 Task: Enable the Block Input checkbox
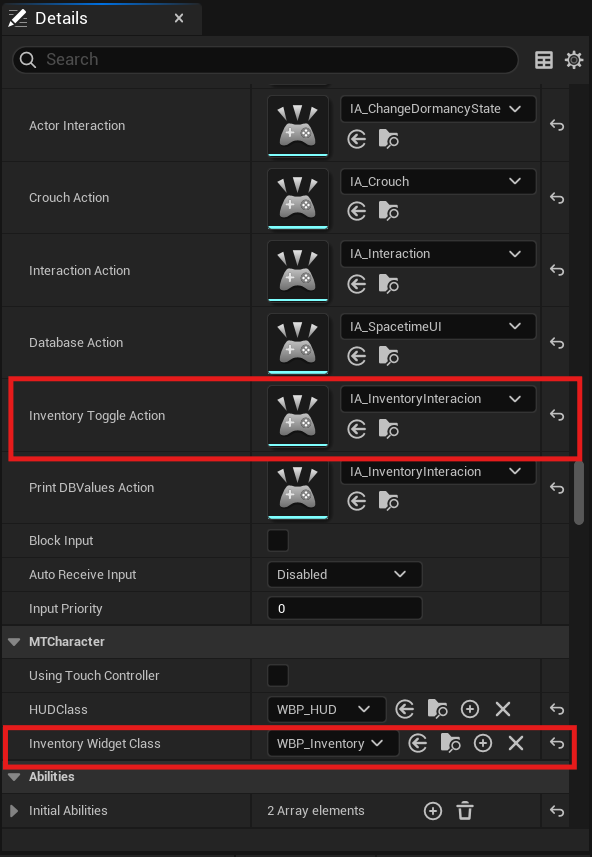coord(278,541)
